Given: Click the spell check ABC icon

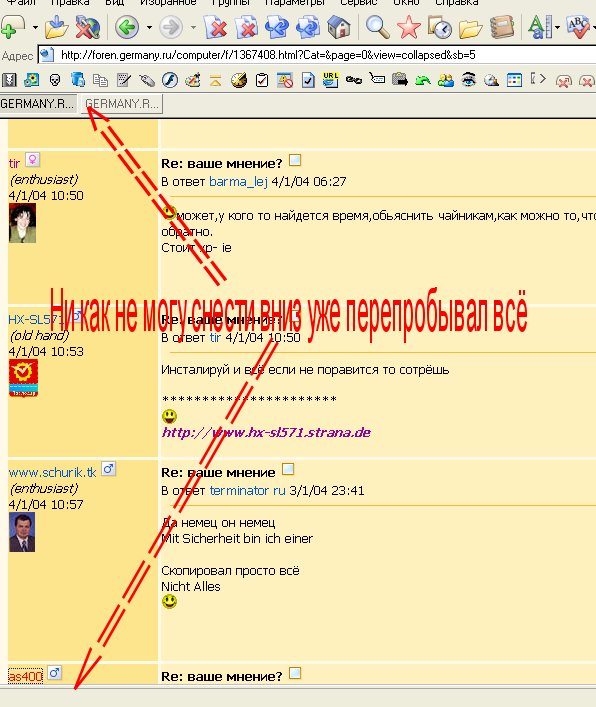Looking at the screenshot, I should point(578,27).
